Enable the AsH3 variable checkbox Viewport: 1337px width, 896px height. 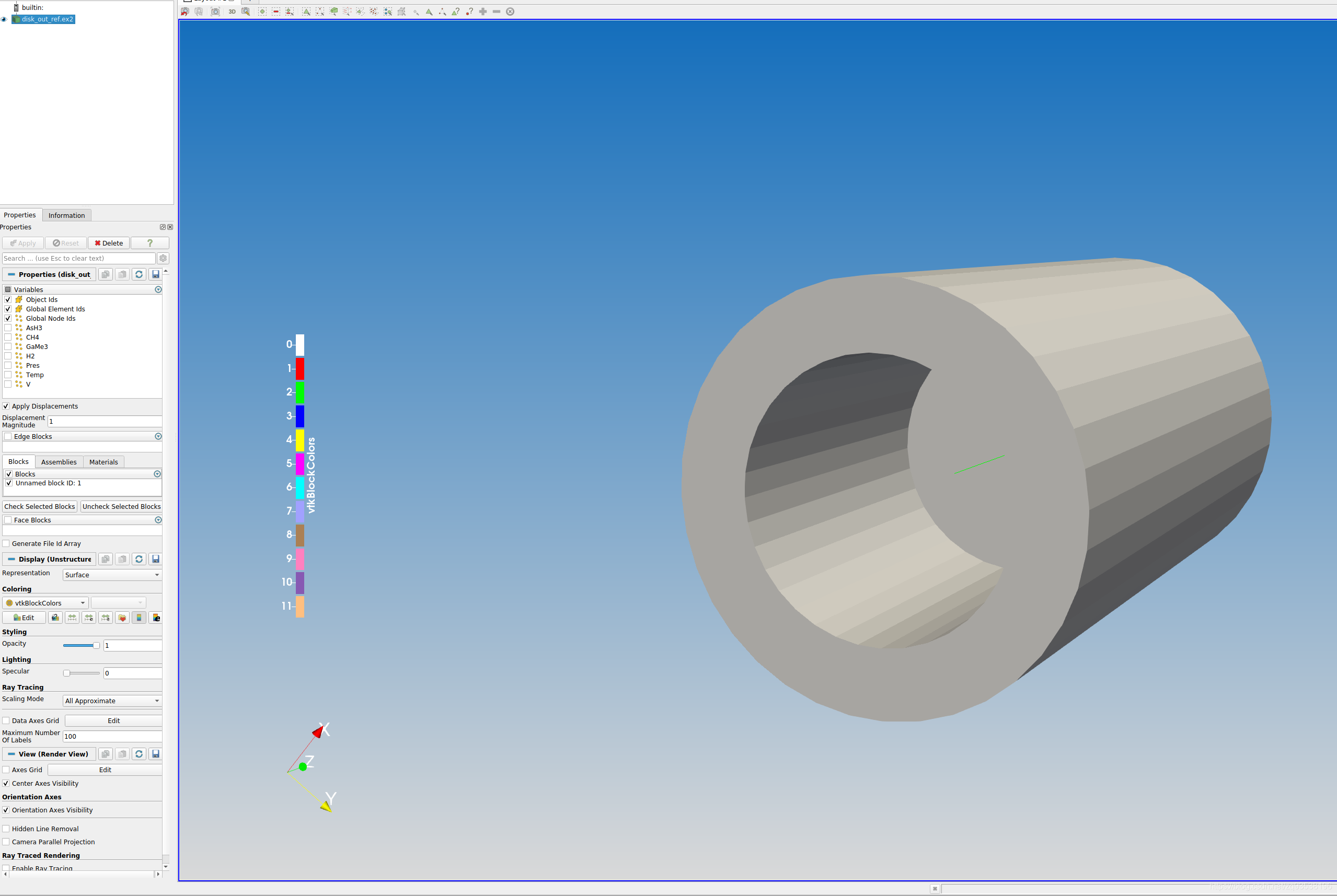[x=8, y=328]
